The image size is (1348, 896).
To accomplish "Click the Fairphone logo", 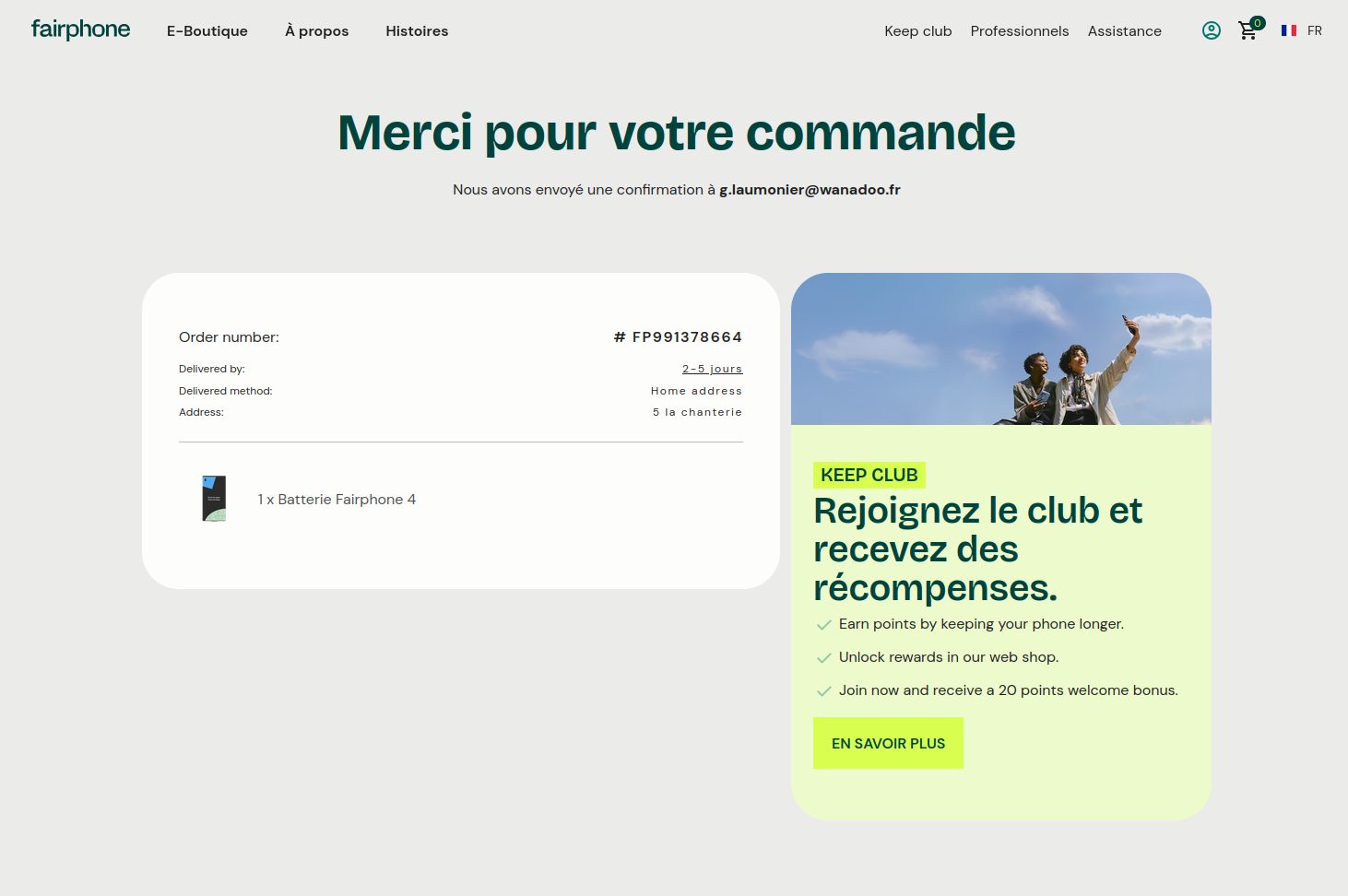I will (80, 29).
